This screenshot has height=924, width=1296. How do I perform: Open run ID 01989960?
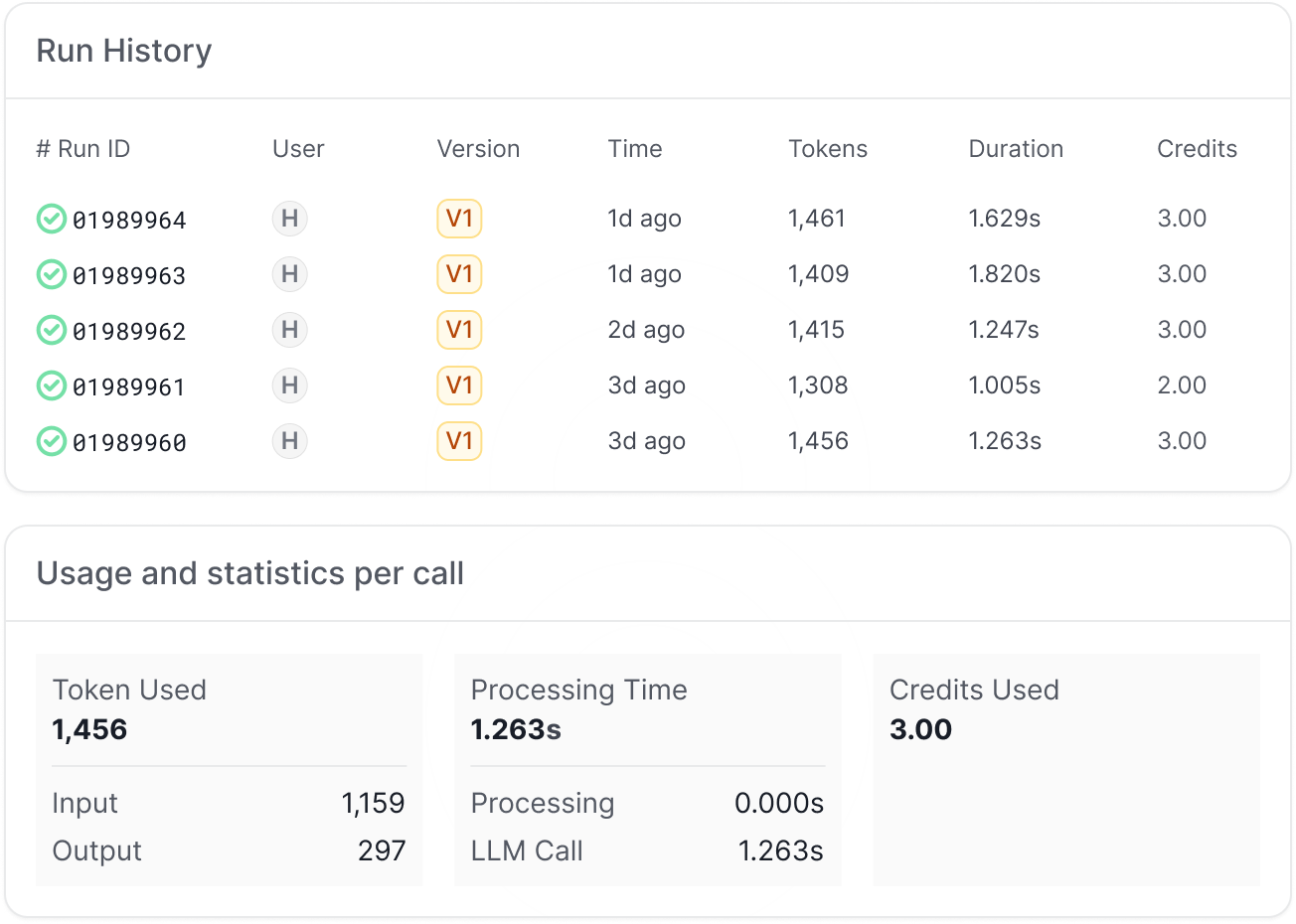129,442
